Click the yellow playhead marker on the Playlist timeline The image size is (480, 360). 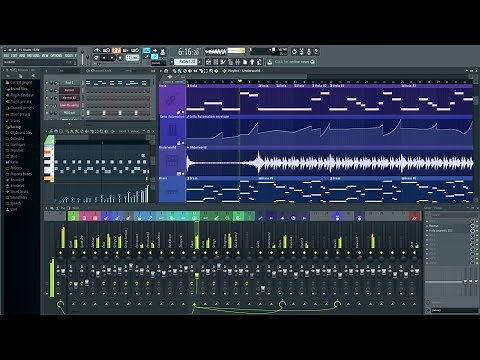tap(240, 81)
